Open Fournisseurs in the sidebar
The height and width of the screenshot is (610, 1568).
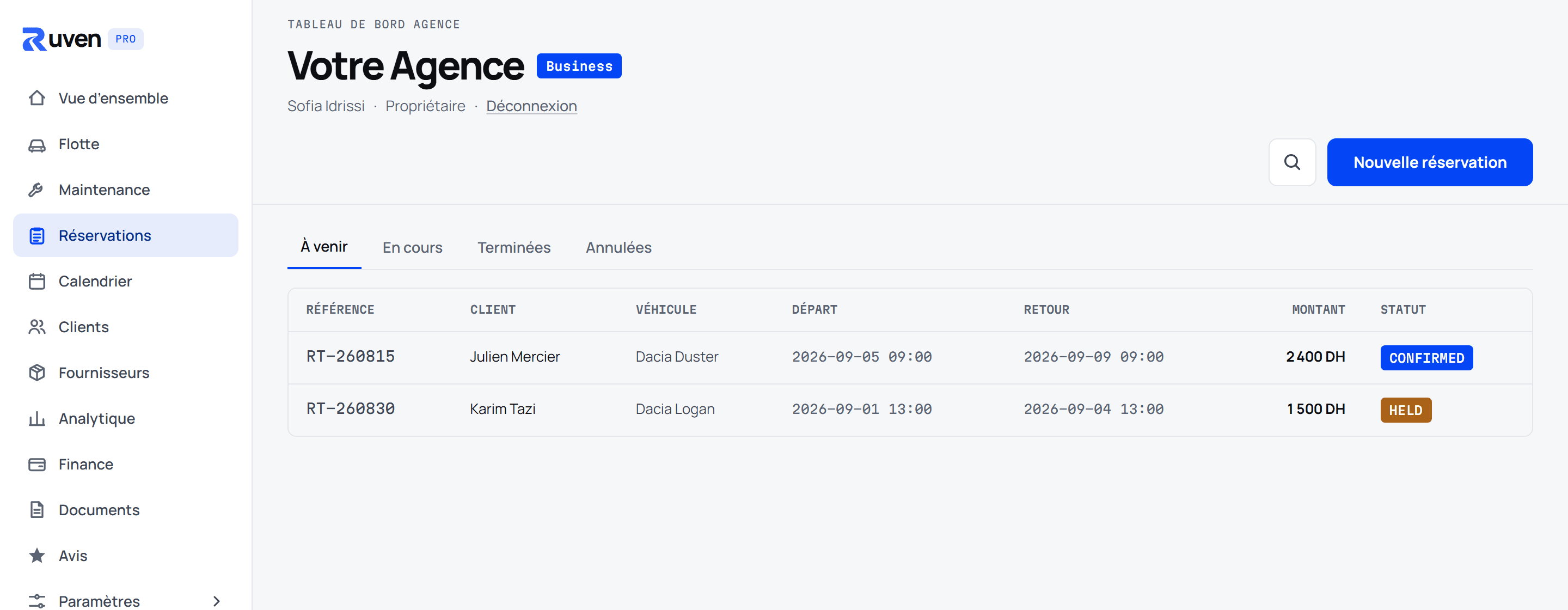click(125, 373)
